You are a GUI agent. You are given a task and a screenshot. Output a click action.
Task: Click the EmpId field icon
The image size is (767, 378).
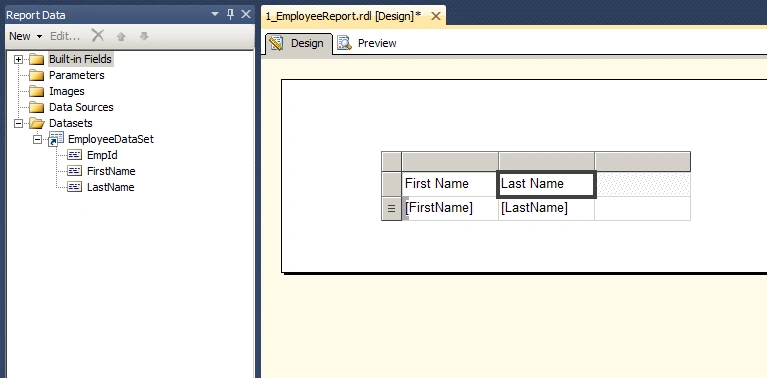[74, 155]
